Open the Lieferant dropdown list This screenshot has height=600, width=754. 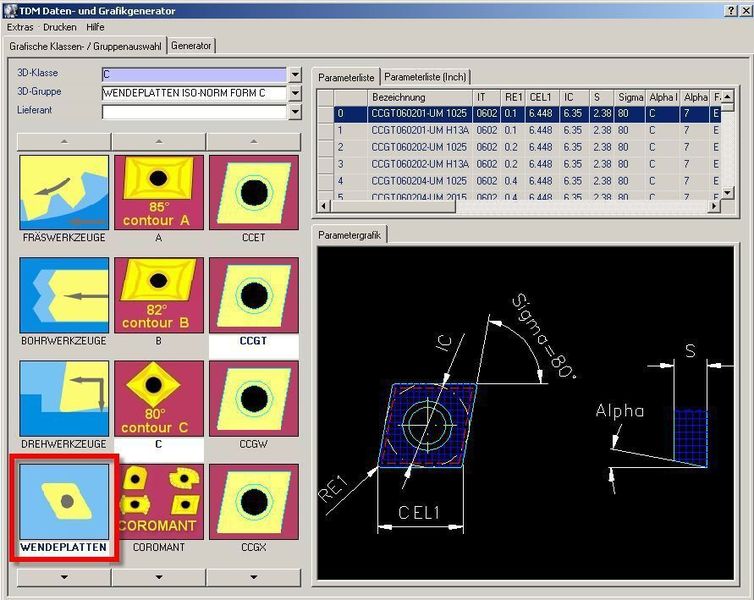[295, 111]
